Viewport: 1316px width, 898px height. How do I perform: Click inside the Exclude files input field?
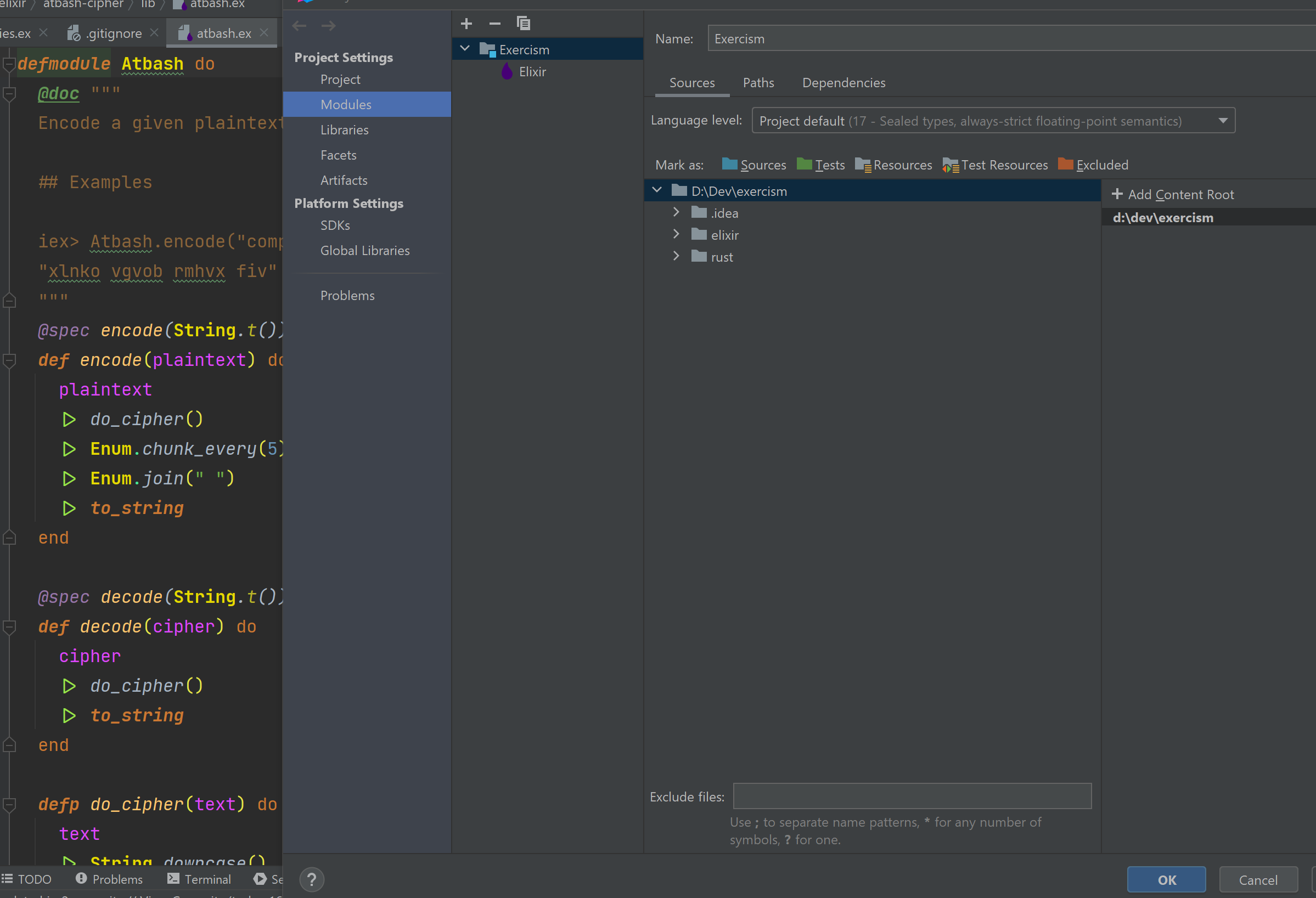[x=912, y=796]
